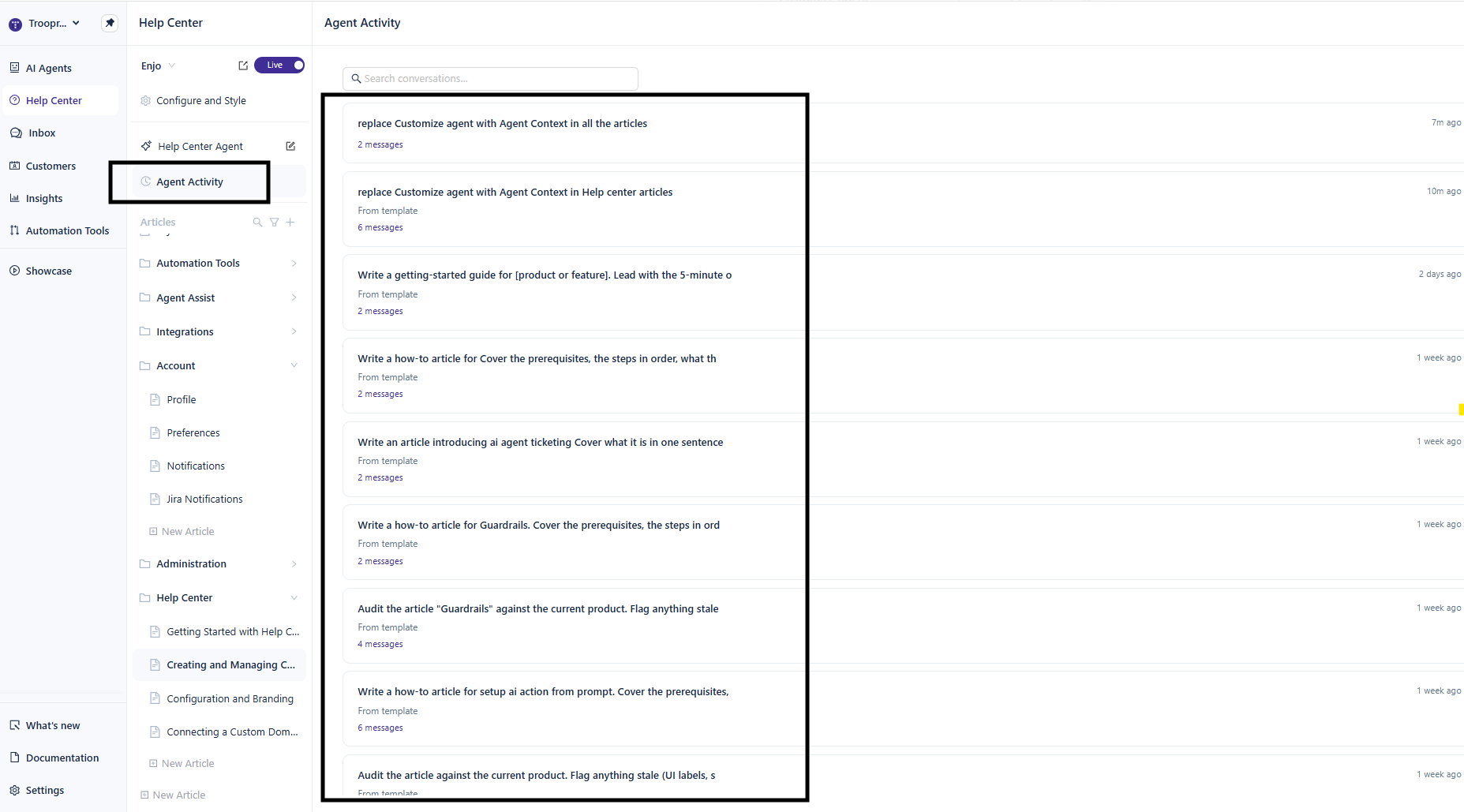Open Agent Activity menu item
Screen dimensions: 1464x812
[219, 181]
